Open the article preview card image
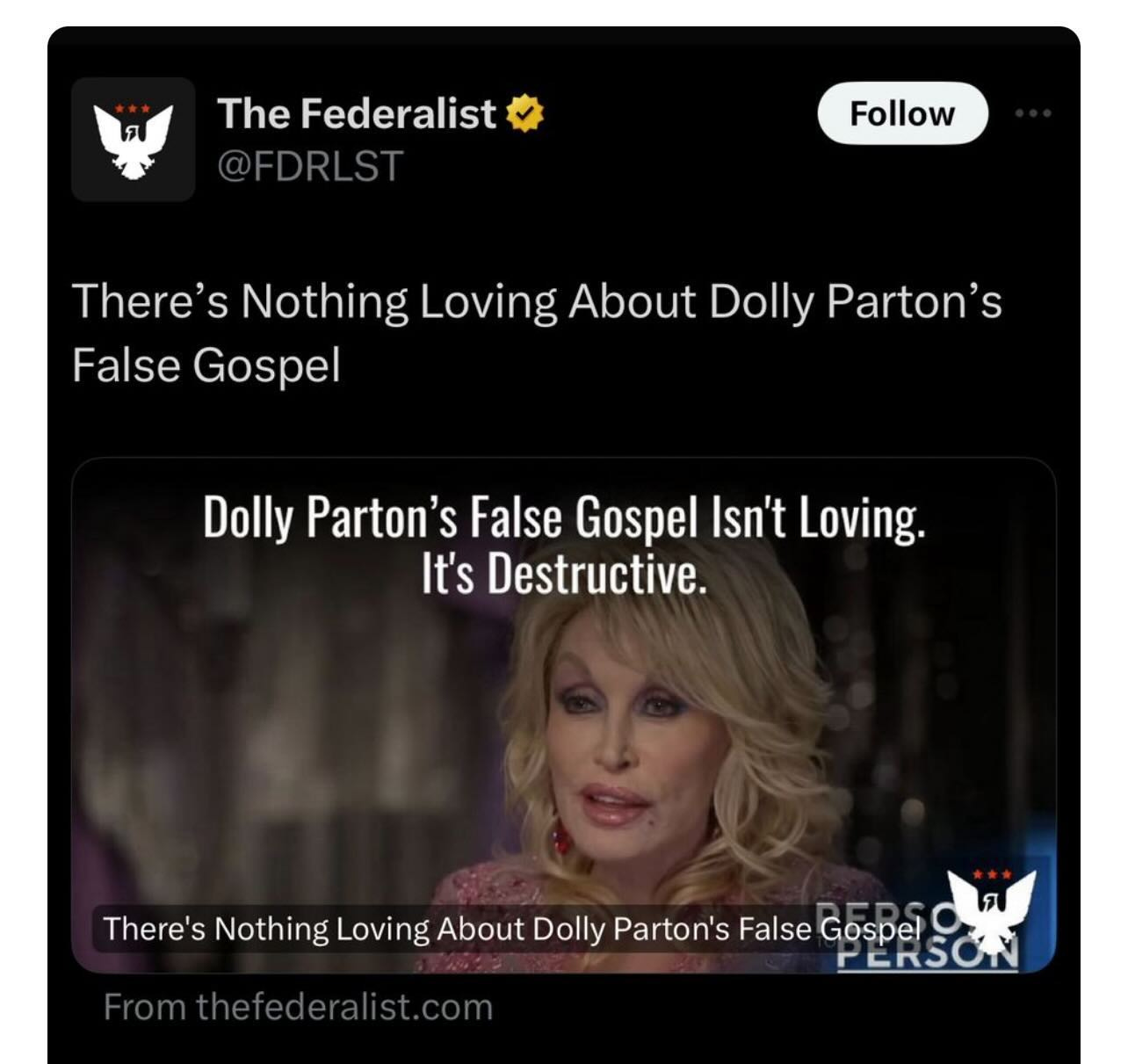 pyautogui.click(x=563, y=715)
